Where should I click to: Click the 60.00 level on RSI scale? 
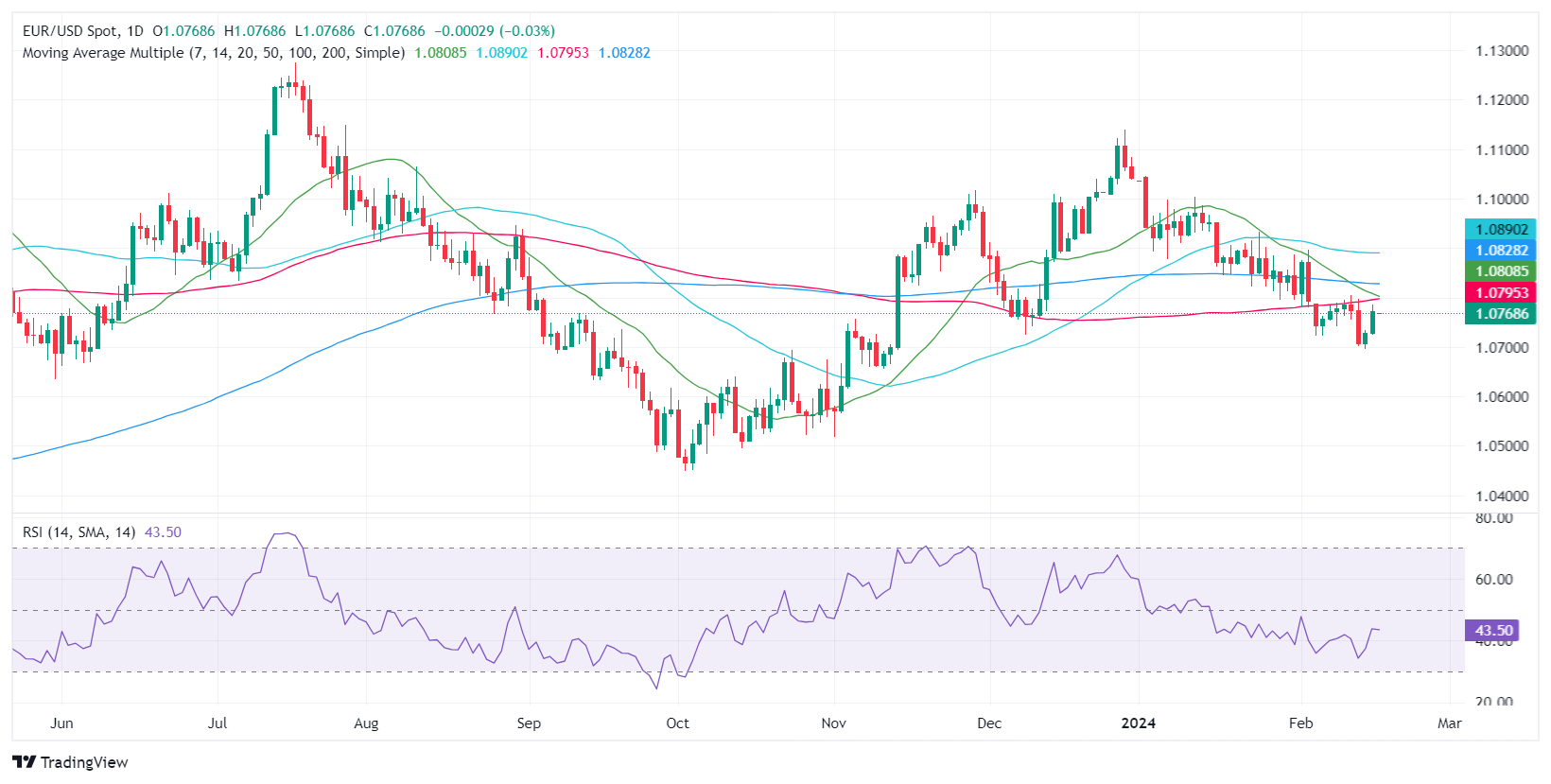(x=1494, y=580)
